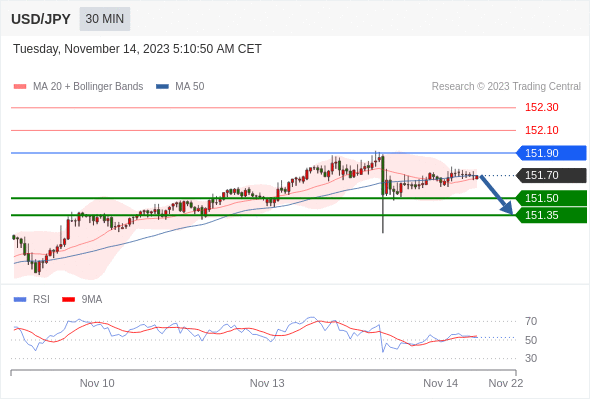Click the pink MA 20 legend swatch
Image resolution: width=590 pixels, height=400 pixels.
tap(20, 87)
